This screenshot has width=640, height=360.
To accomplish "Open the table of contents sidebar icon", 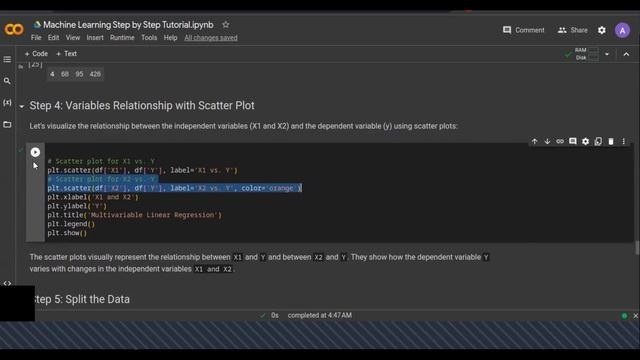I will coord(7,60).
